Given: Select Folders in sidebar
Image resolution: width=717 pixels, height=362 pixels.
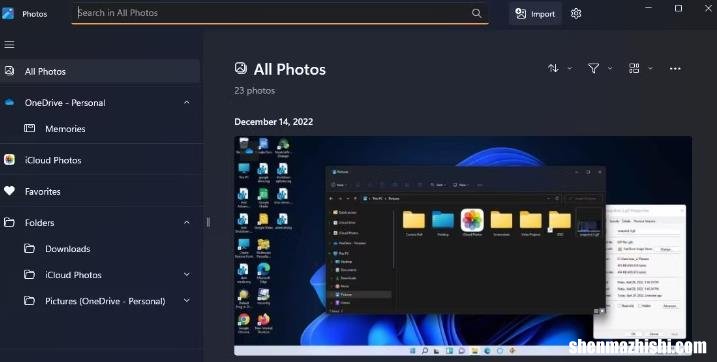Looking at the screenshot, I should click(x=100, y=223).
